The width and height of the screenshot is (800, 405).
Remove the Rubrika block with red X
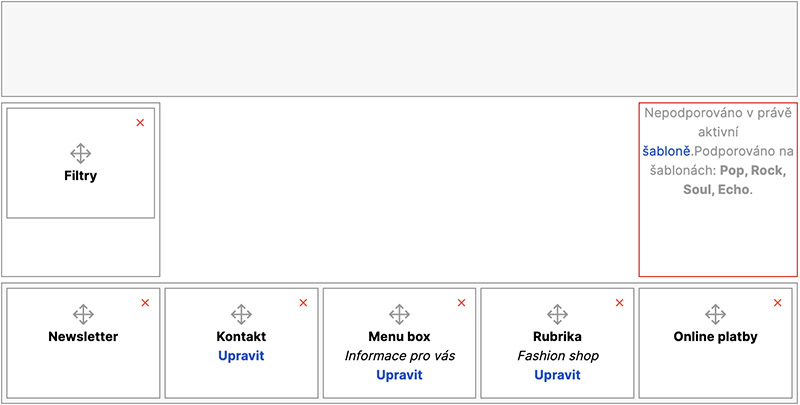coord(619,302)
